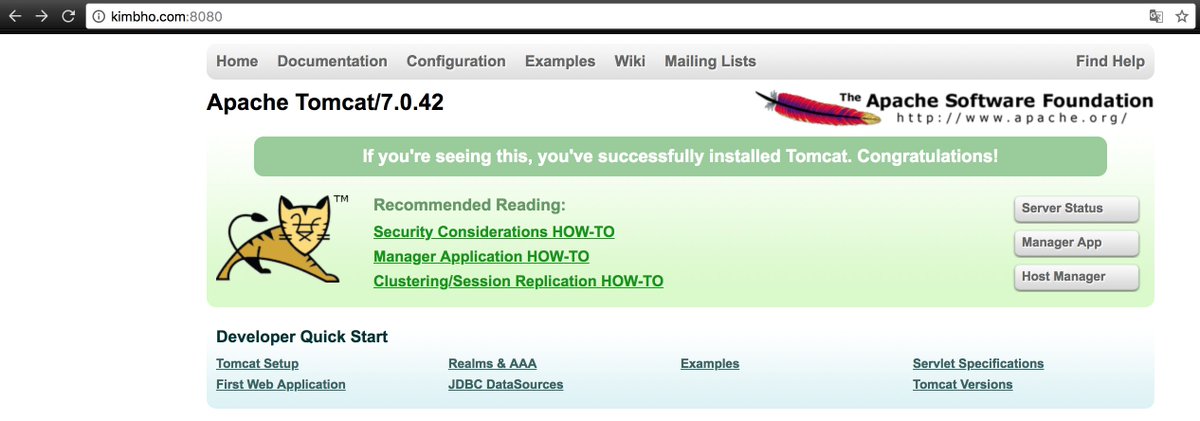Click the translate page icon

1155,16
